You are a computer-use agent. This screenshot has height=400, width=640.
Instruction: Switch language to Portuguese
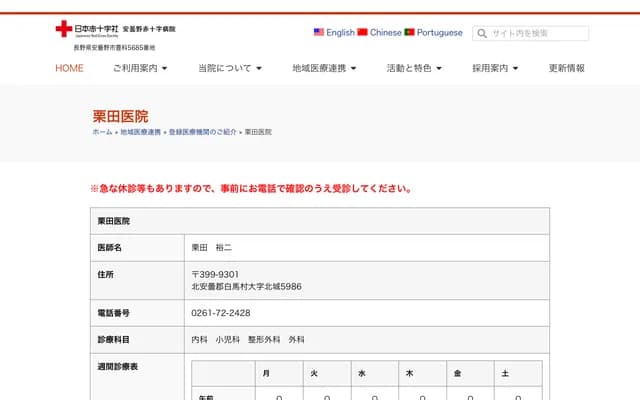pyautogui.click(x=439, y=32)
